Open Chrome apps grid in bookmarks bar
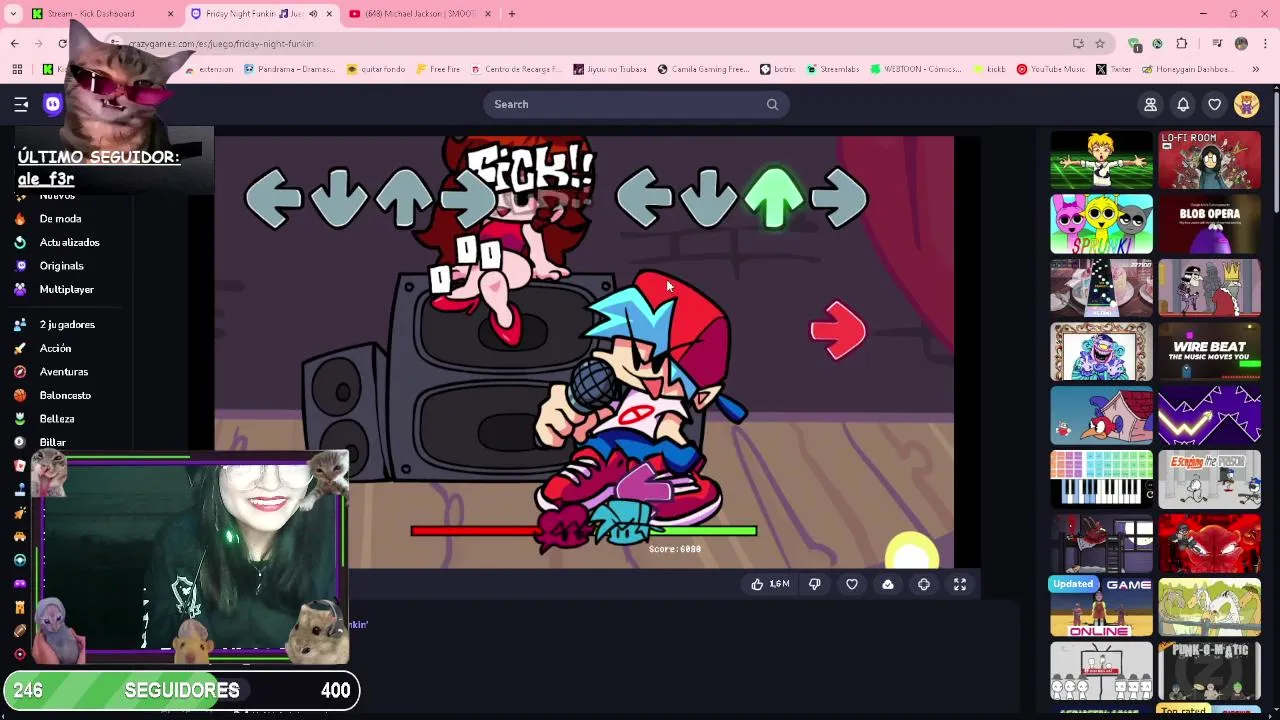Viewport: 1280px width, 720px height. (17, 69)
